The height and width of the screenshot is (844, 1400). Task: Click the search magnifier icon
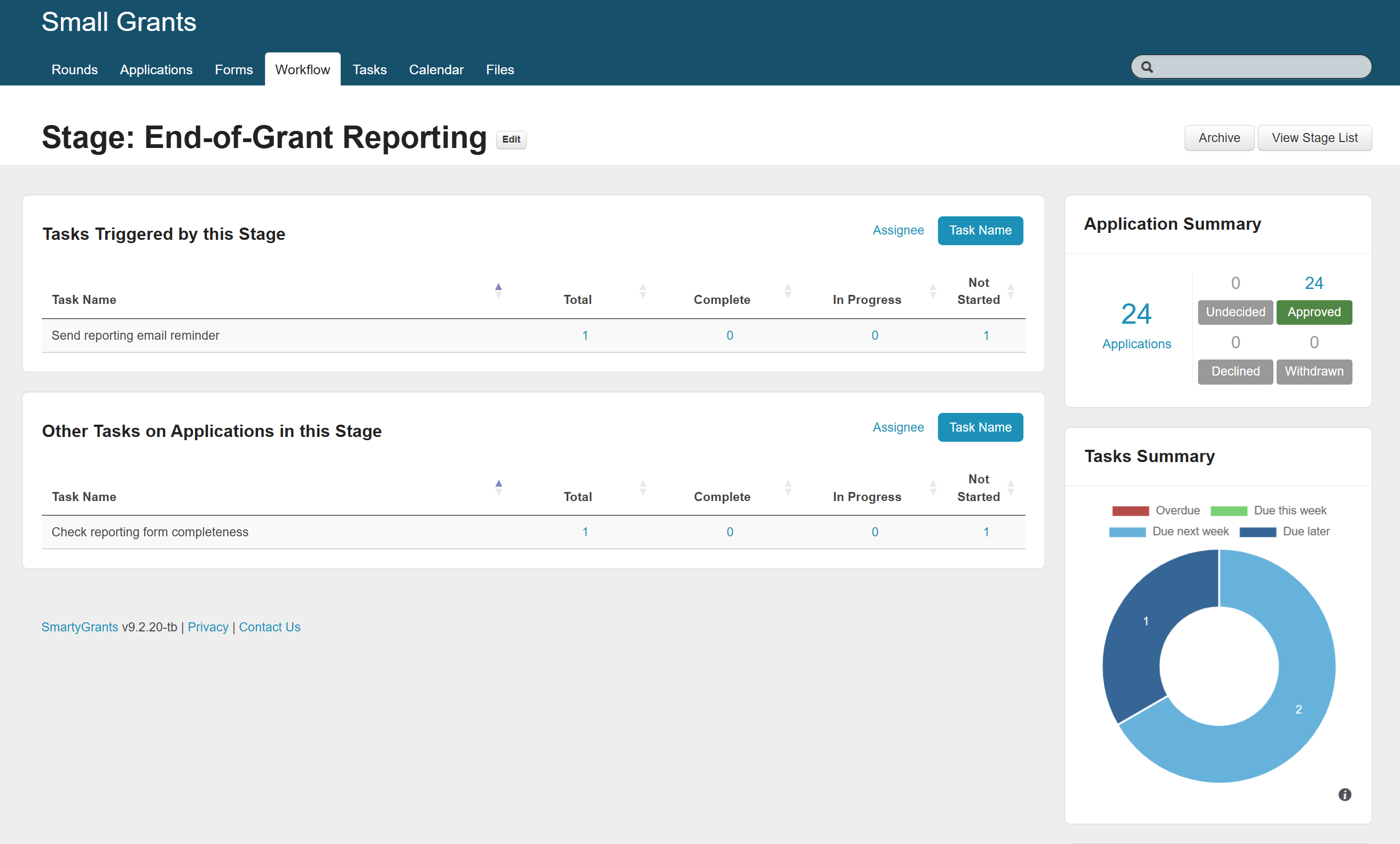coord(1147,67)
